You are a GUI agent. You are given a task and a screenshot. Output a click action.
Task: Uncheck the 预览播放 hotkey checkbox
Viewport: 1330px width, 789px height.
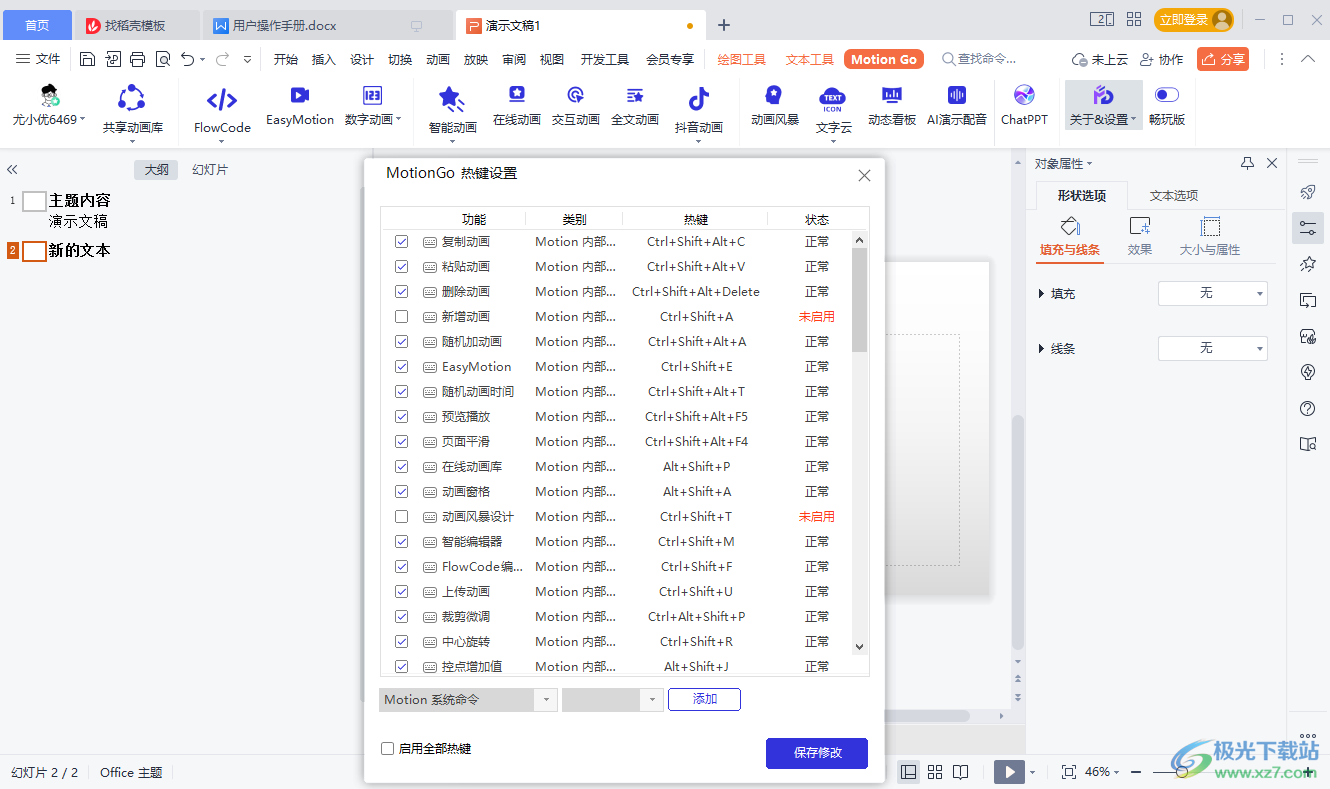[x=402, y=417]
